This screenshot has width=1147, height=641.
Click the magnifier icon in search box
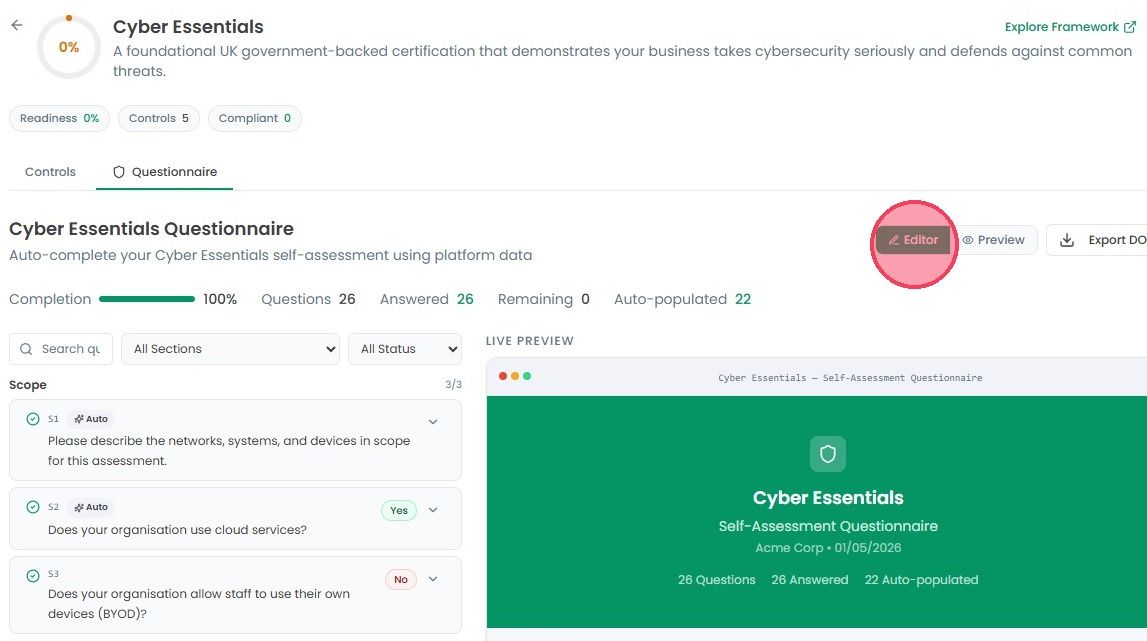click(x=26, y=349)
